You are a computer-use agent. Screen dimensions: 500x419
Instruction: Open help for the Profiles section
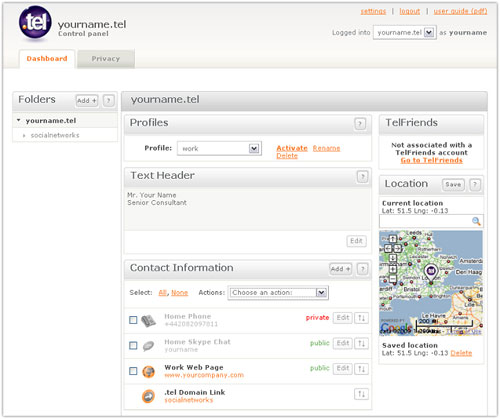[360, 124]
